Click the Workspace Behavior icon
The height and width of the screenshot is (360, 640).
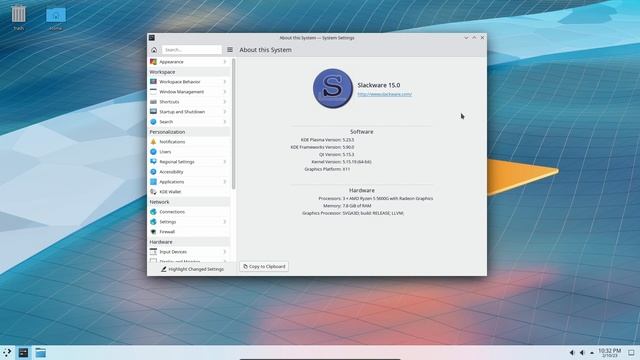click(153, 82)
